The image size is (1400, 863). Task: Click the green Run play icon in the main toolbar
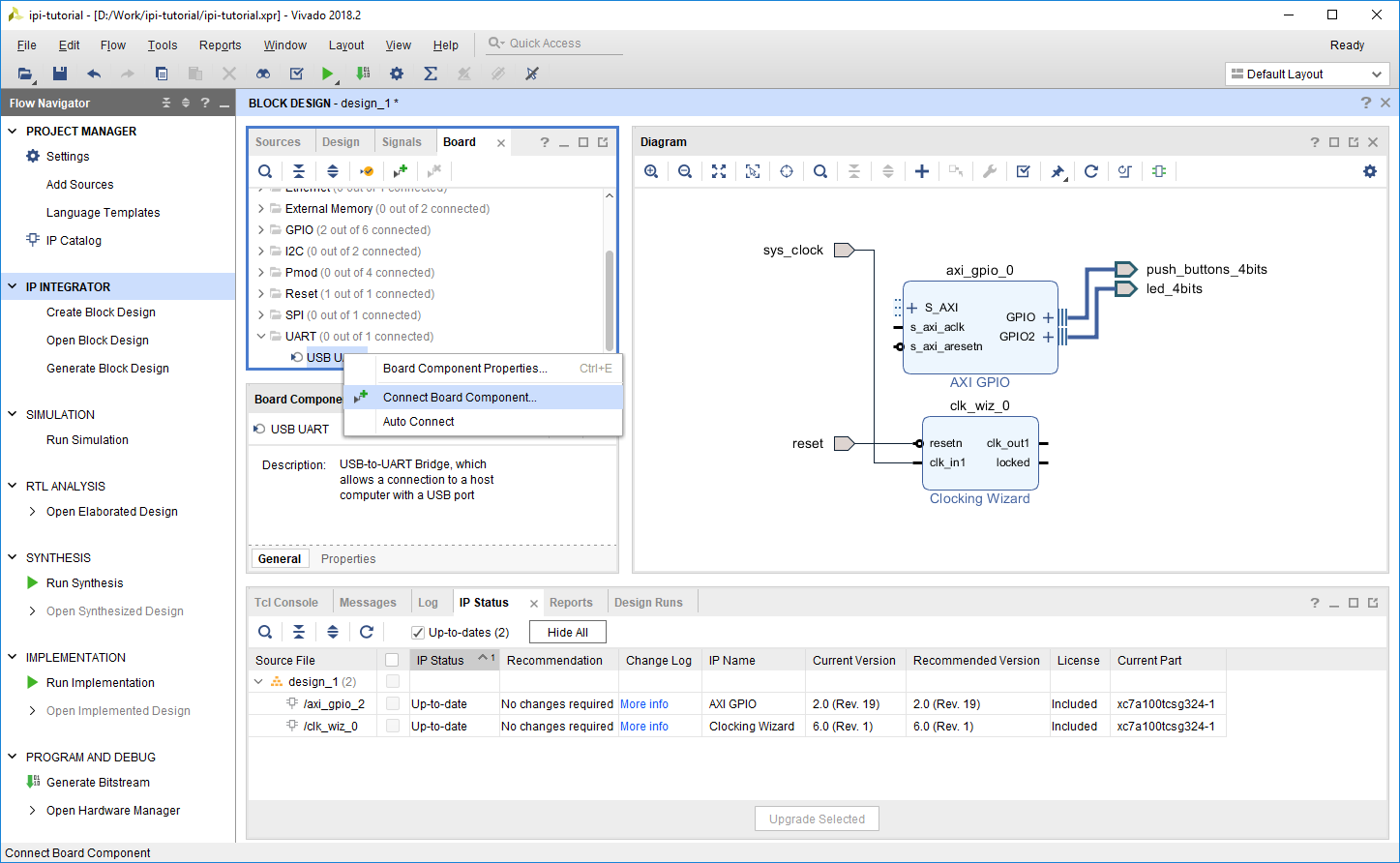click(x=328, y=74)
